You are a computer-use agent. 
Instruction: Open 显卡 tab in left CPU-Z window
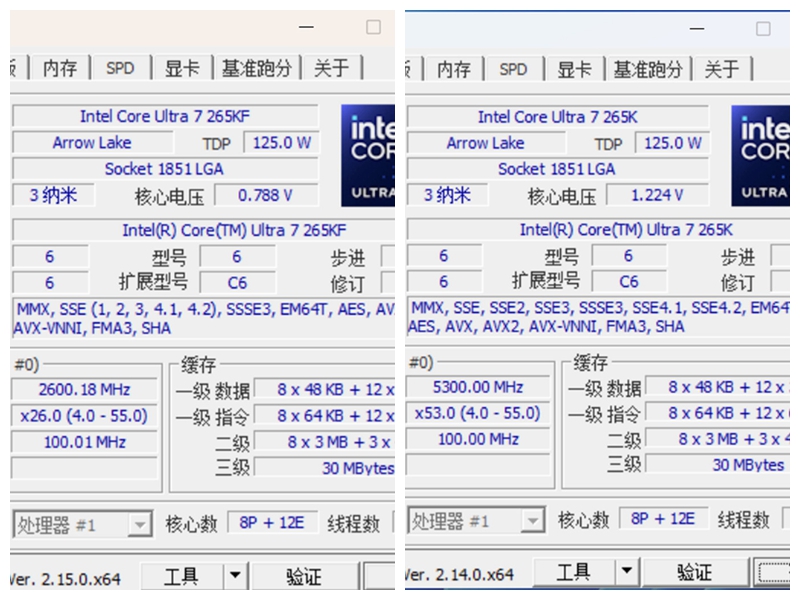(182, 68)
